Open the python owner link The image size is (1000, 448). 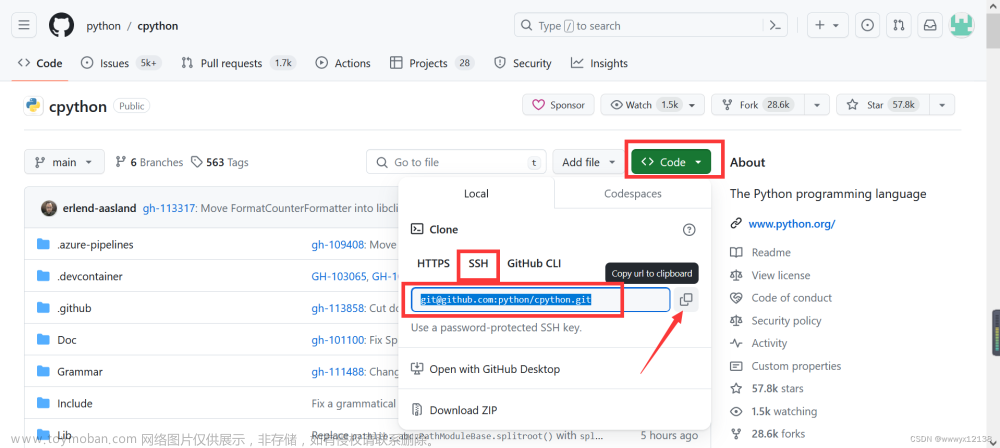[103, 26]
